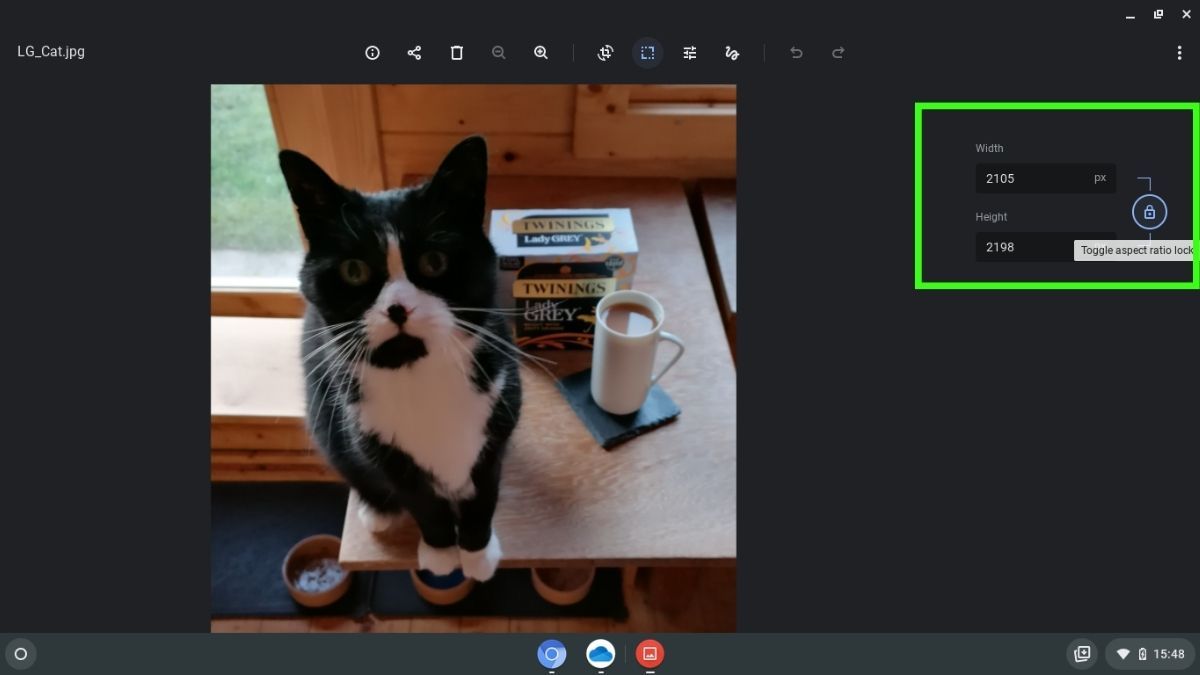The image size is (1200, 675).
Task: Zoom in on the photo
Action: pos(541,52)
